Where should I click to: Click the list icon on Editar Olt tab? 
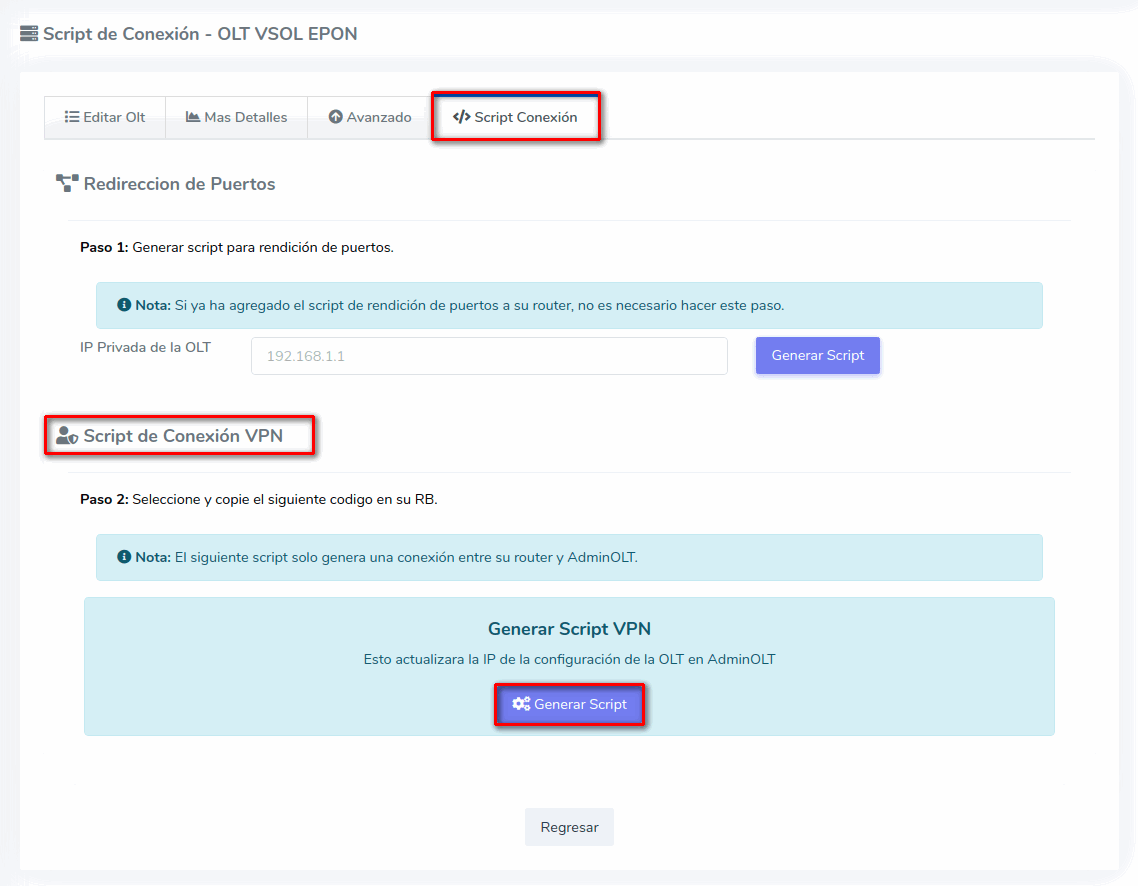[72, 117]
